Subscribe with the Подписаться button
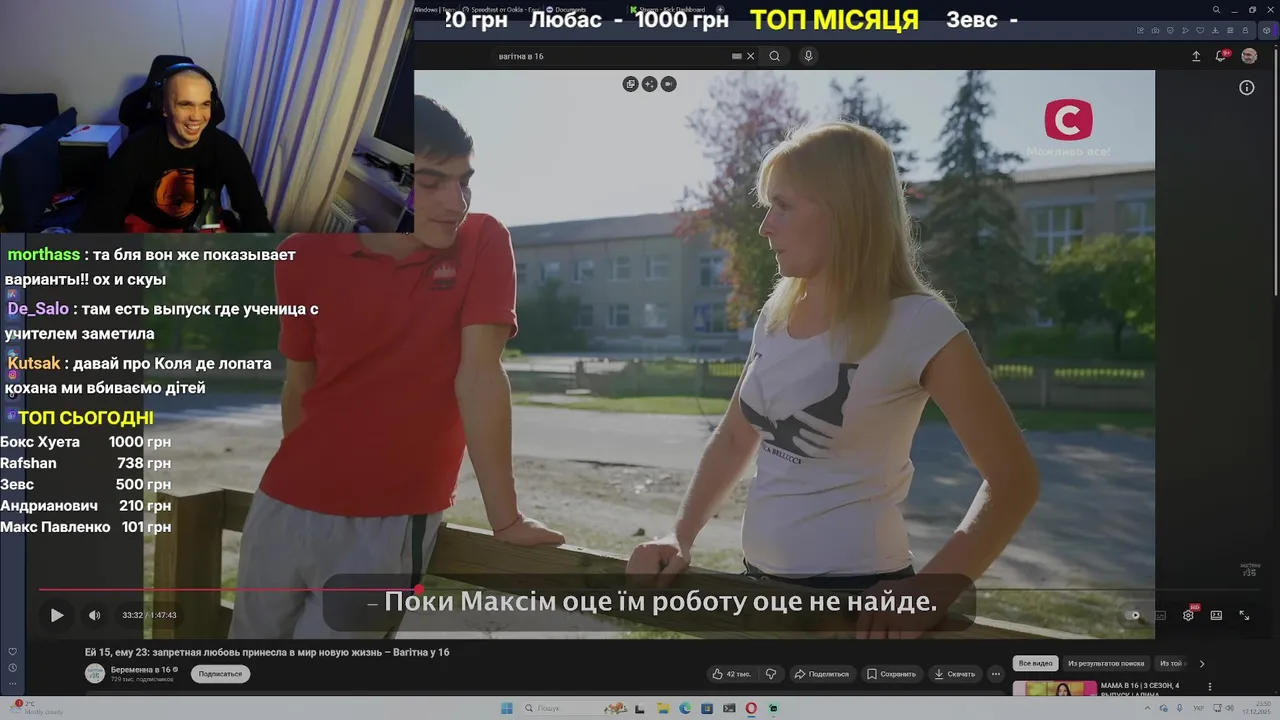 pyautogui.click(x=220, y=674)
